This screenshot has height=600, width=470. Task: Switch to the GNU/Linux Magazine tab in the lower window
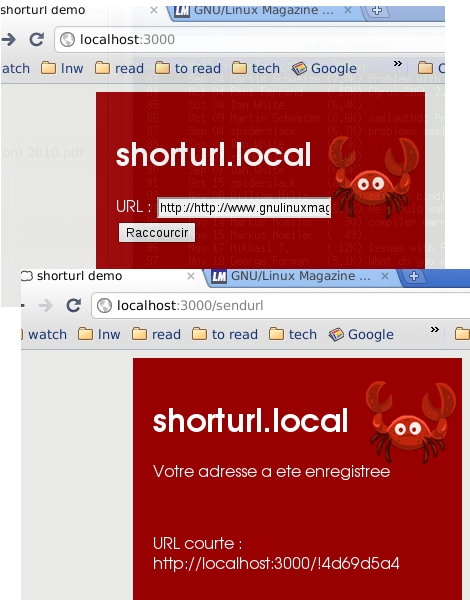(301, 276)
